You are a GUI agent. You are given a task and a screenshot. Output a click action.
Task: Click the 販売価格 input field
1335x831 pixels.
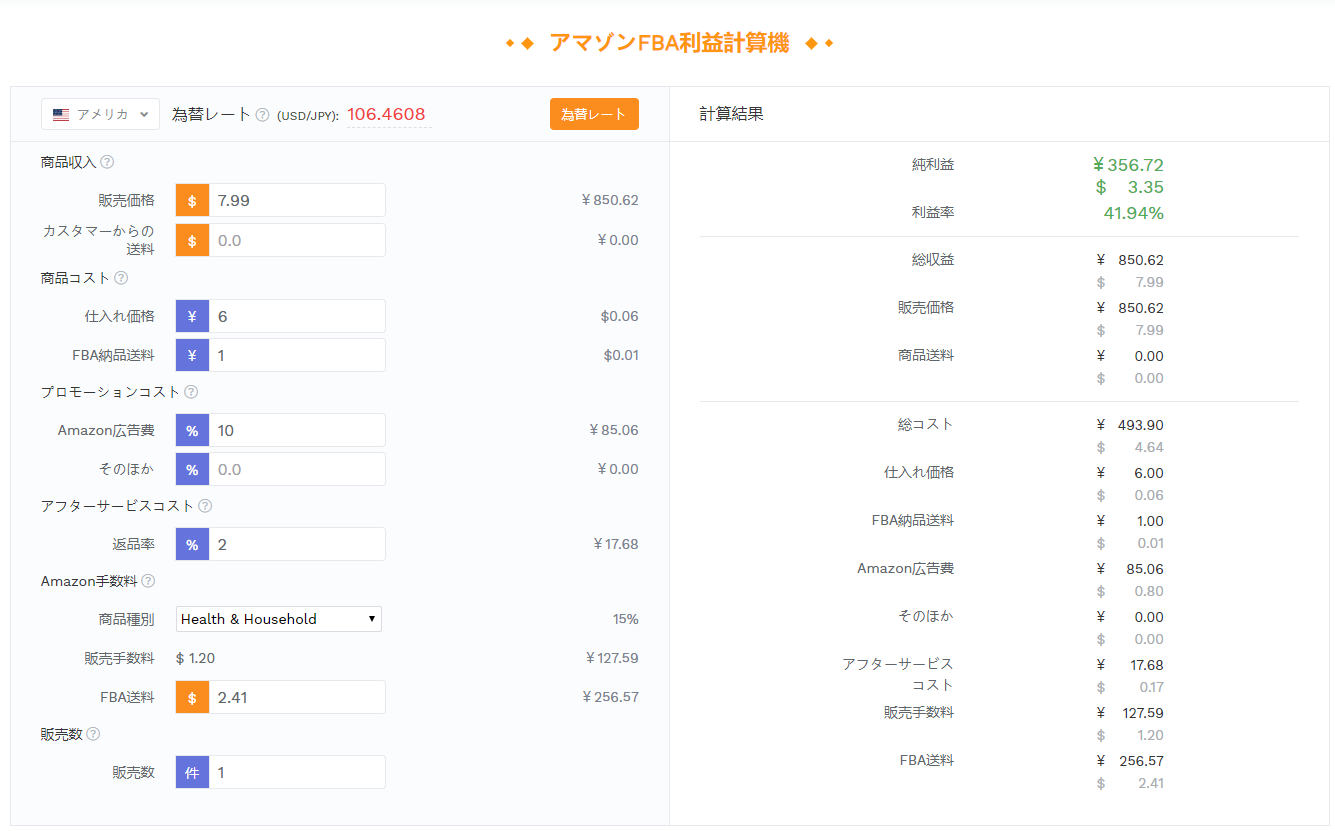point(297,200)
